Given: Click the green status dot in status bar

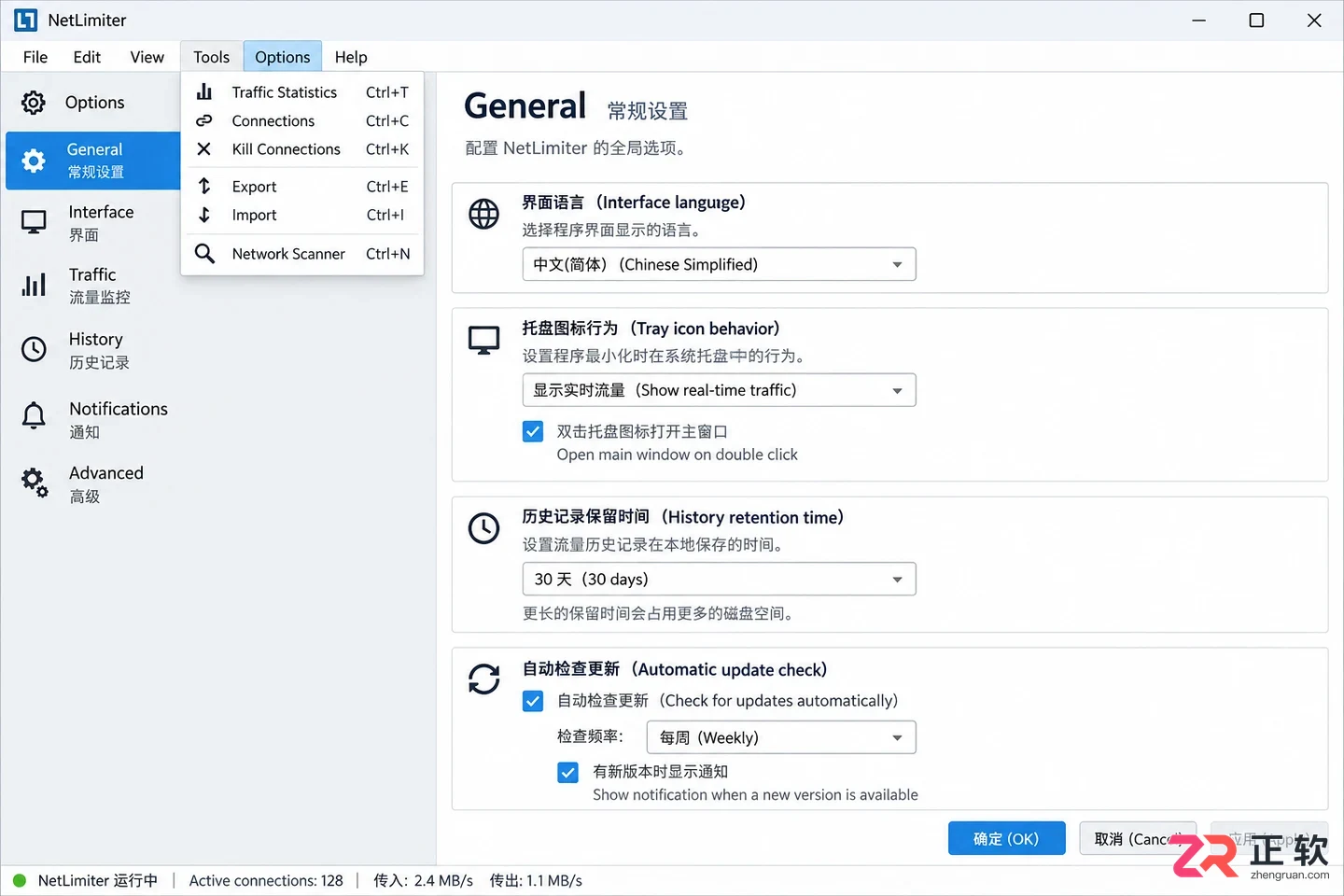Looking at the screenshot, I should [x=19, y=880].
